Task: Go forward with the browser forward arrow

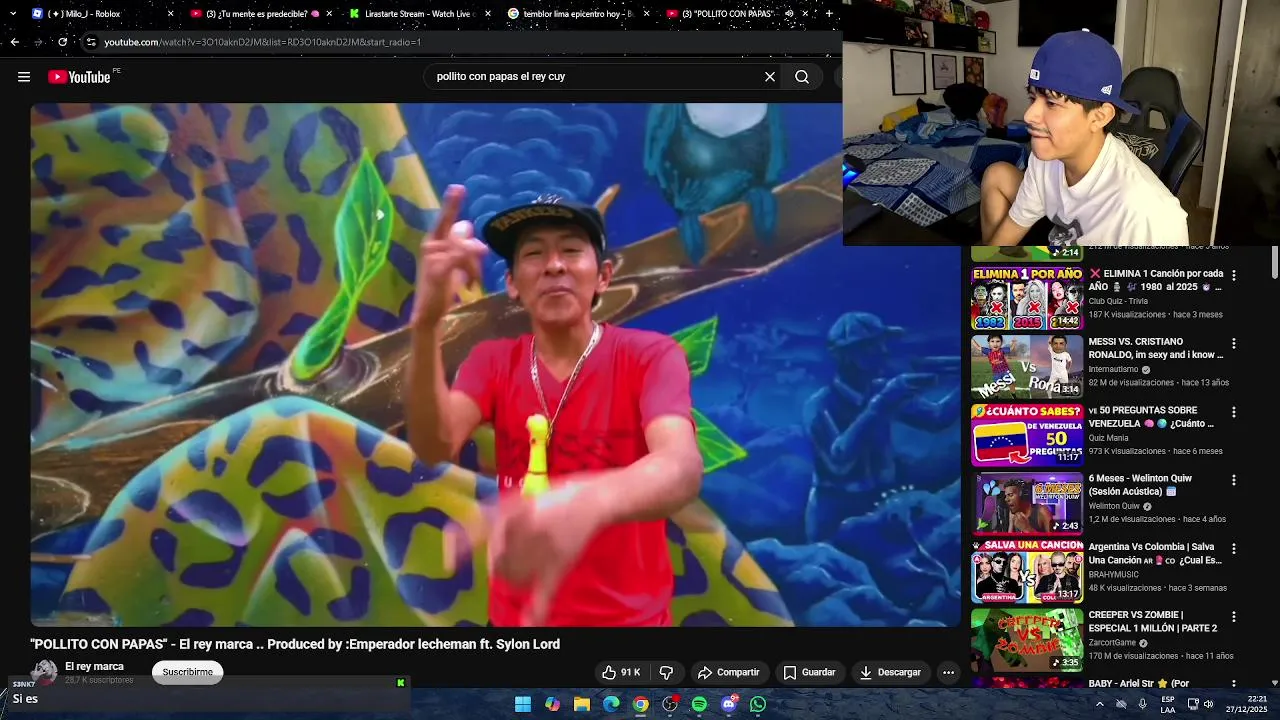Action: pyautogui.click(x=38, y=42)
